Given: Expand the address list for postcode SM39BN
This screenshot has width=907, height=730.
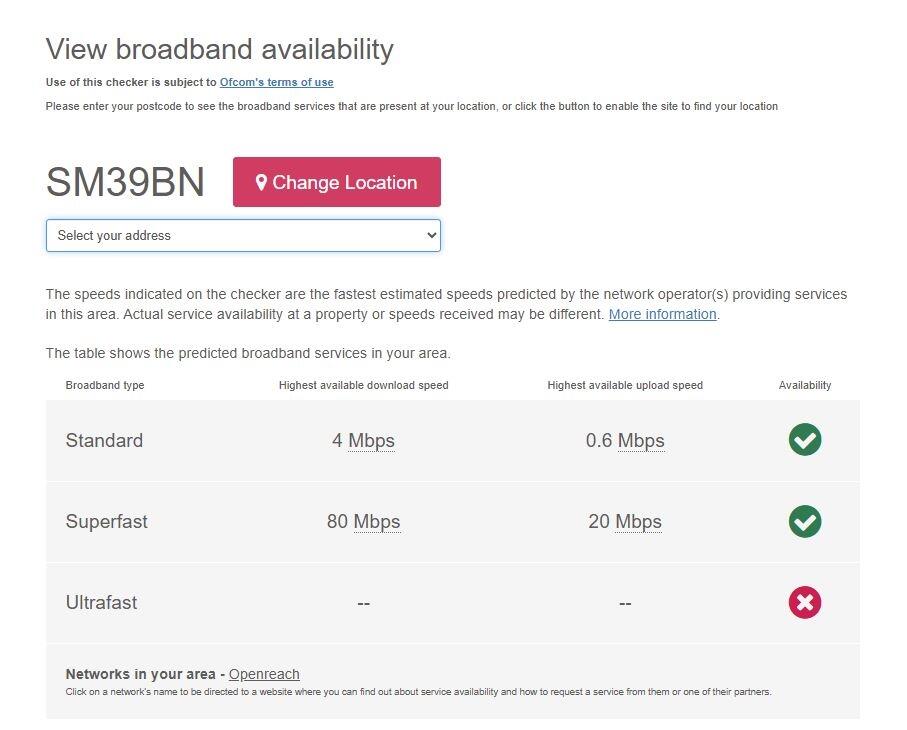Looking at the screenshot, I should click(243, 235).
